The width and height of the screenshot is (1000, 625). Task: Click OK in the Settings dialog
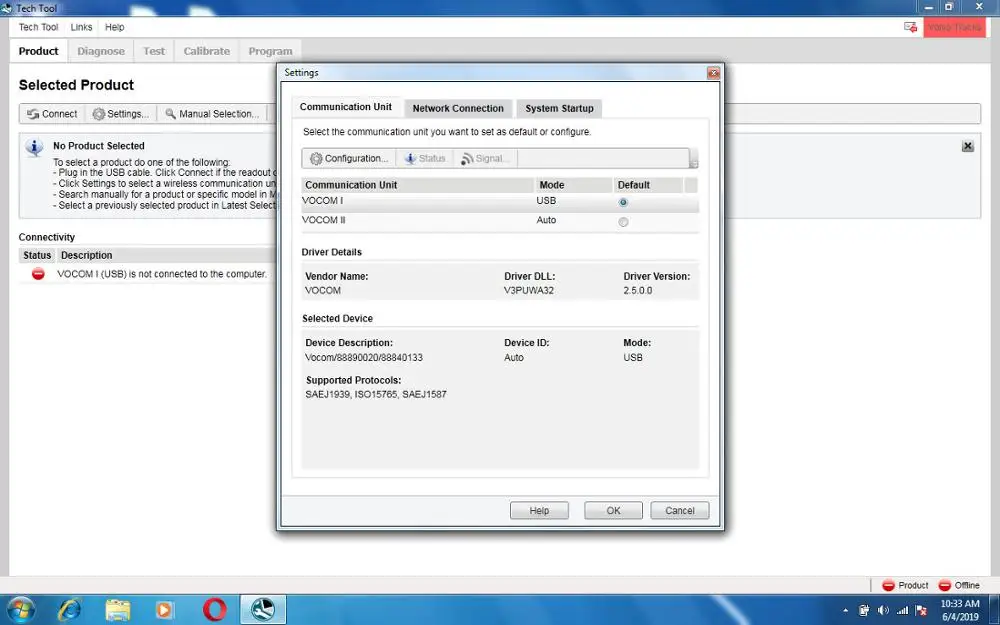pyautogui.click(x=614, y=510)
